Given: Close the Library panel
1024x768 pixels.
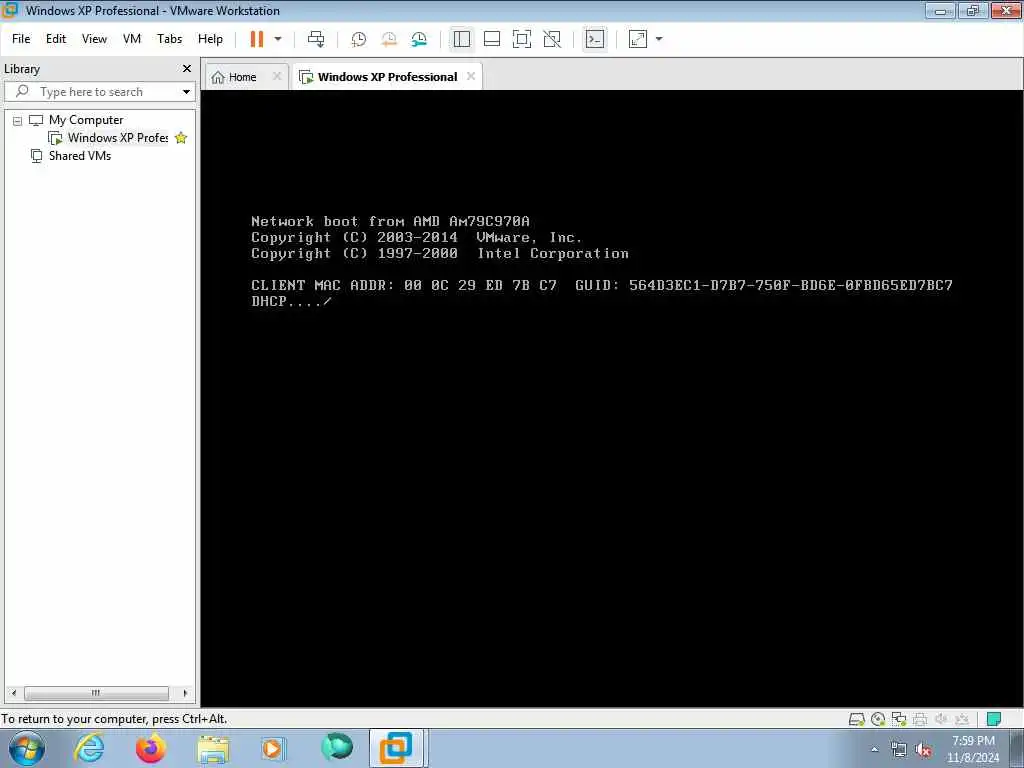Looking at the screenshot, I should pyautogui.click(x=187, y=69).
